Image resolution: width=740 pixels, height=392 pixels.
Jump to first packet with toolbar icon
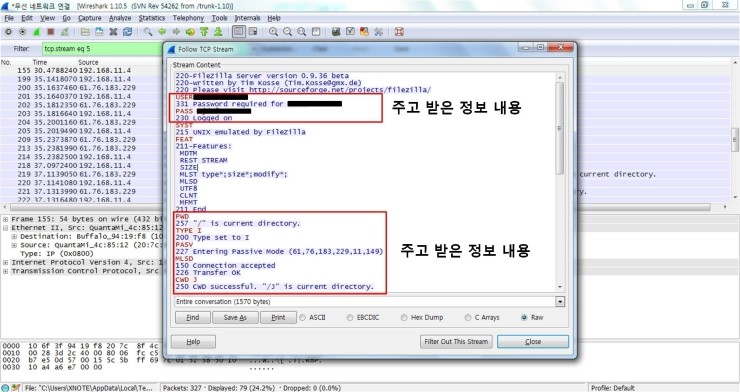(204, 32)
